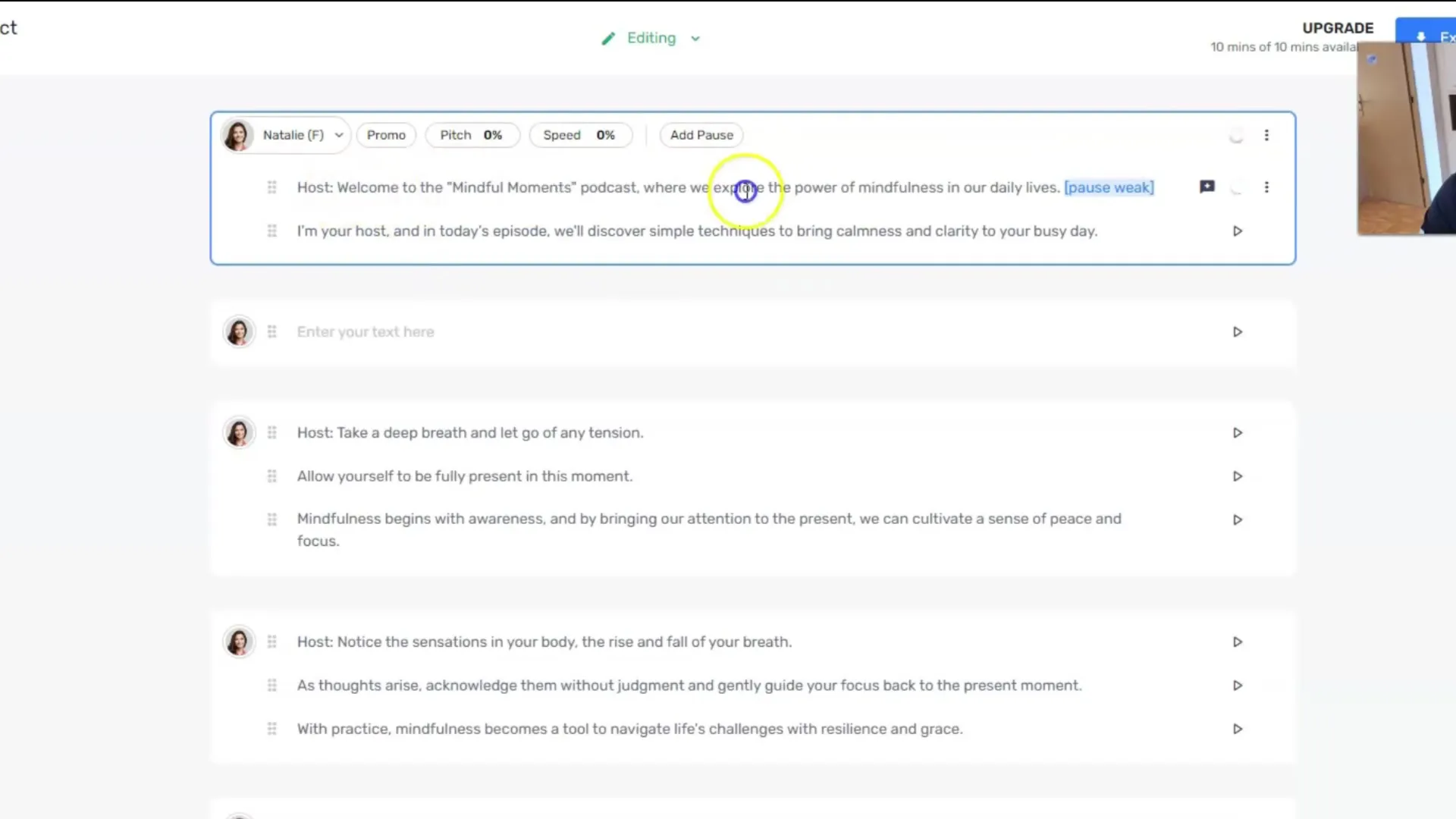Click Natalie avatar in the toolbar
Screen dimensions: 1456x819
point(237,136)
